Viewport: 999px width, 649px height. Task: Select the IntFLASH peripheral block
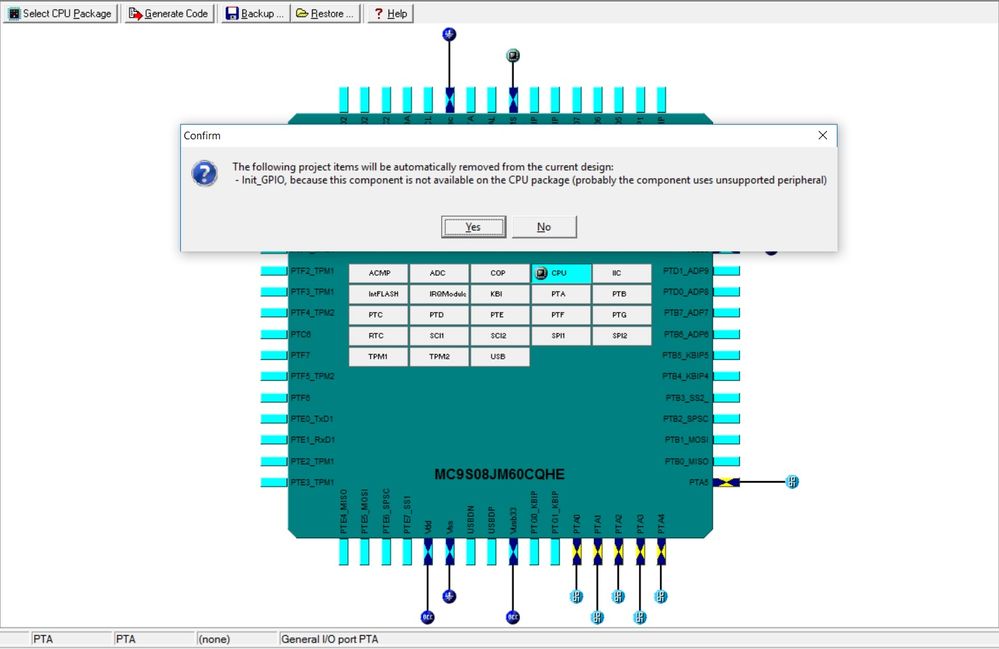[x=378, y=294]
